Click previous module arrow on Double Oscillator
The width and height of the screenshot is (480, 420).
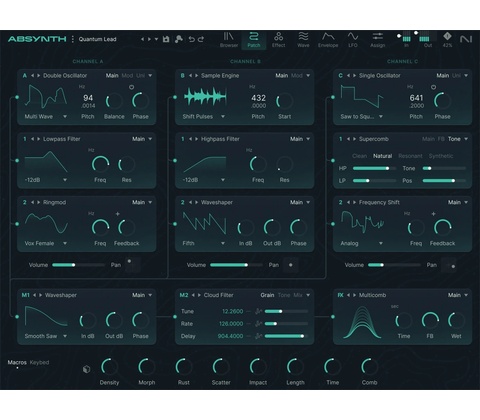click(x=32, y=76)
